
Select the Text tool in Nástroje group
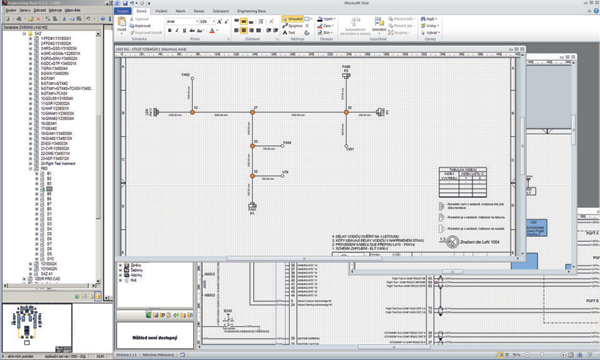click(289, 33)
